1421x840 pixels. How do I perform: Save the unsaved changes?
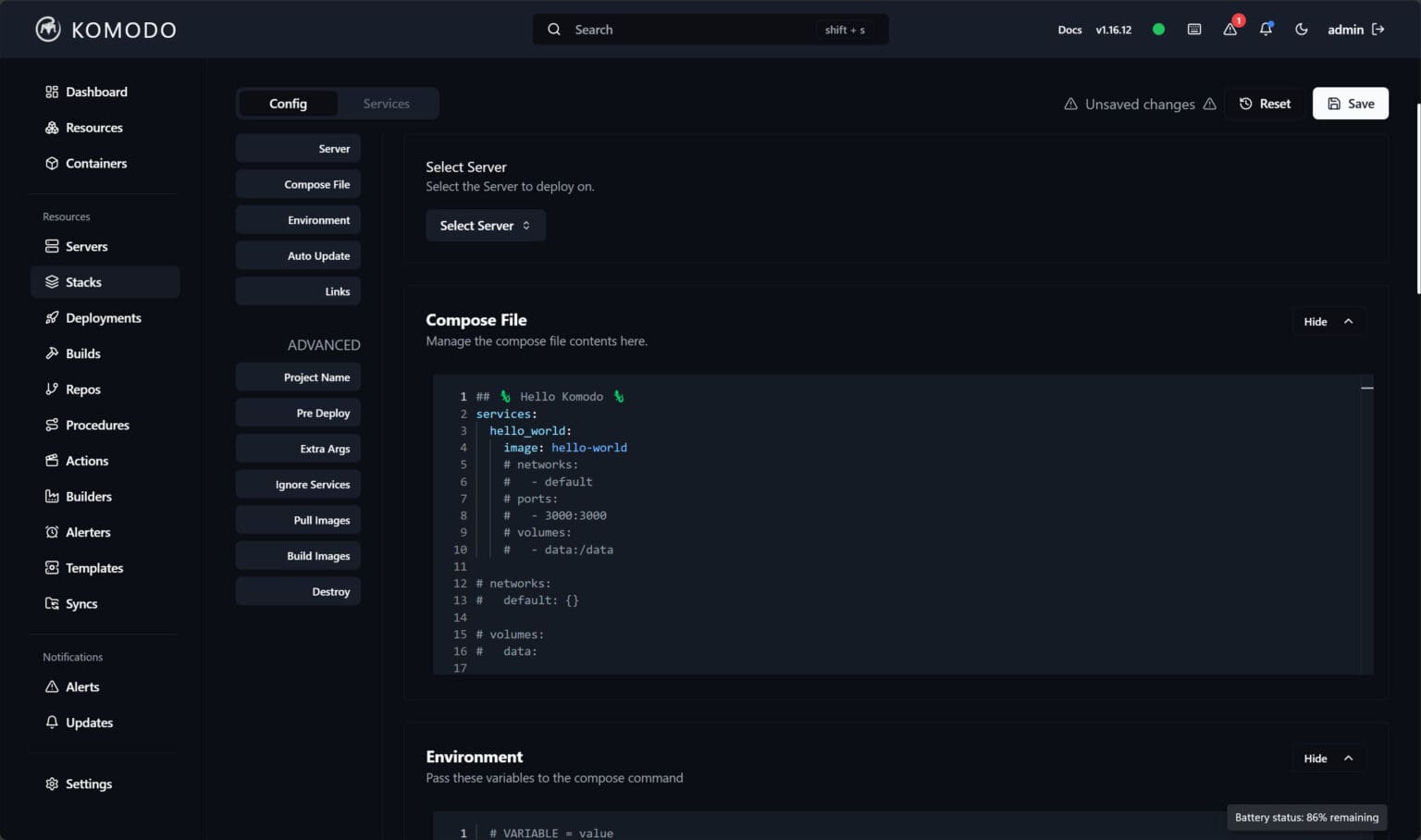[x=1350, y=103]
